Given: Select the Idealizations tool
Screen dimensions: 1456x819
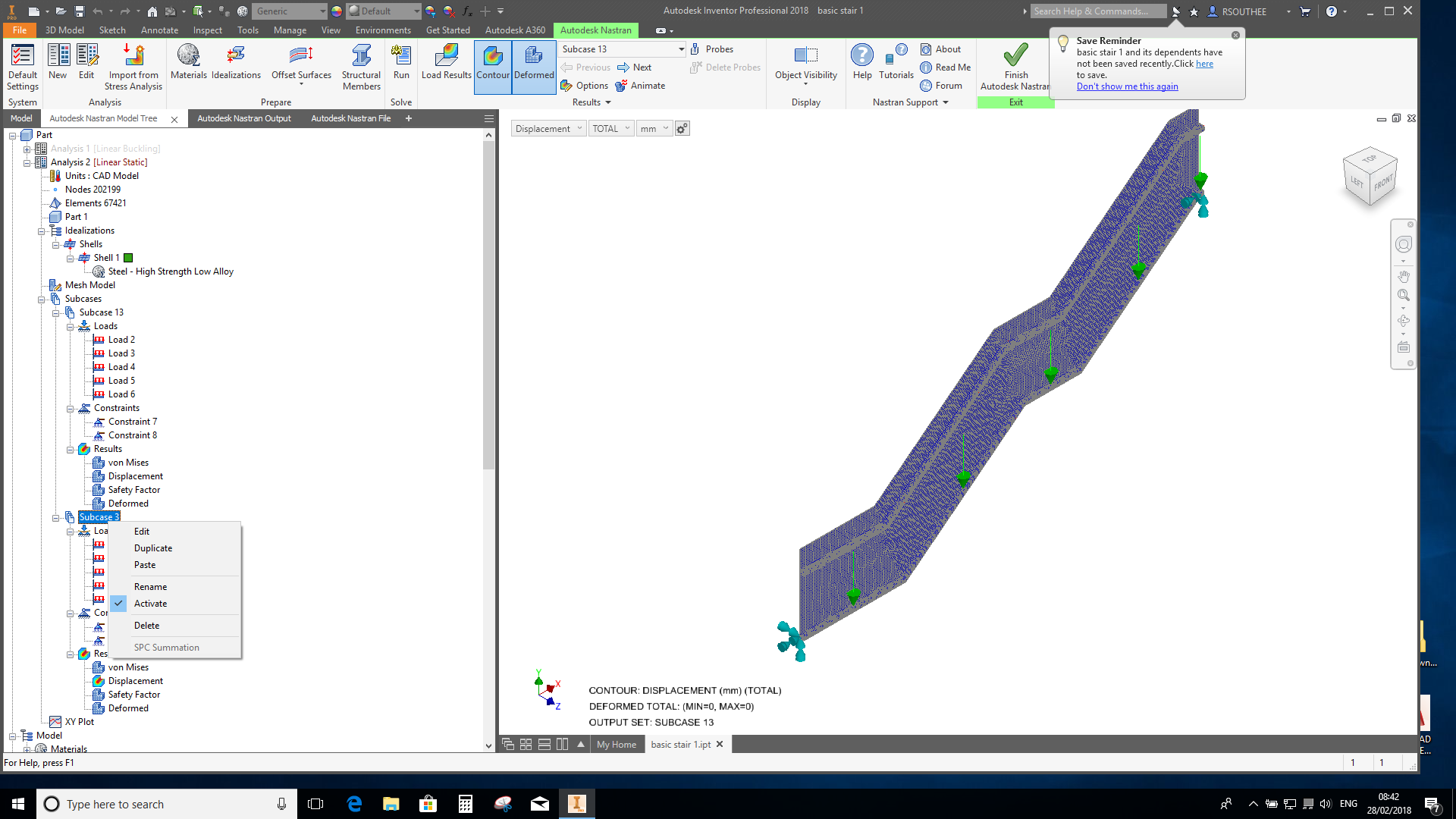Looking at the screenshot, I should [236, 64].
